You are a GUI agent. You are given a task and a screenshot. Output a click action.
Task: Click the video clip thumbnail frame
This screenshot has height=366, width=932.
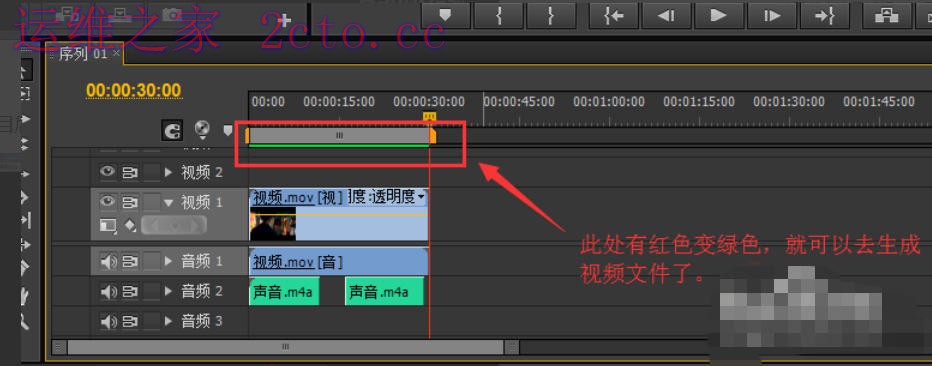coord(273,223)
